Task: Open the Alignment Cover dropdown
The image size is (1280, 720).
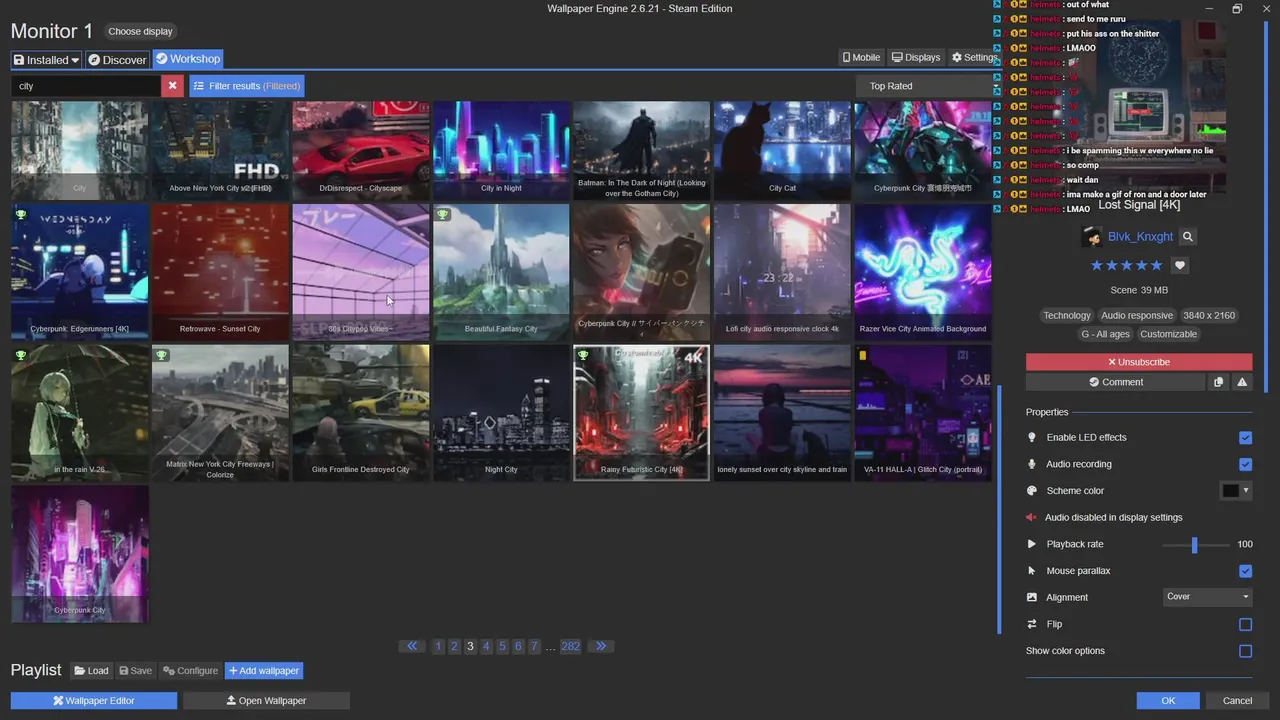Action: 1208,597
